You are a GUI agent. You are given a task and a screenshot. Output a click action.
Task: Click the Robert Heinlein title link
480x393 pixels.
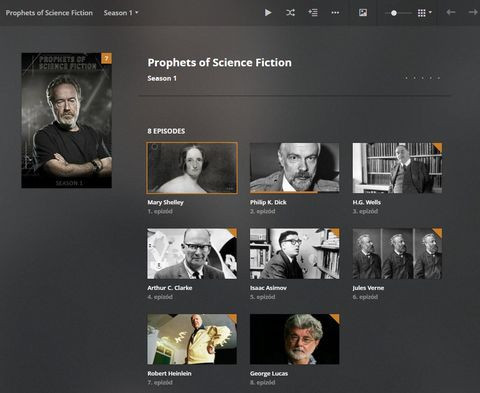pyautogui.click(x=169, y=373)
